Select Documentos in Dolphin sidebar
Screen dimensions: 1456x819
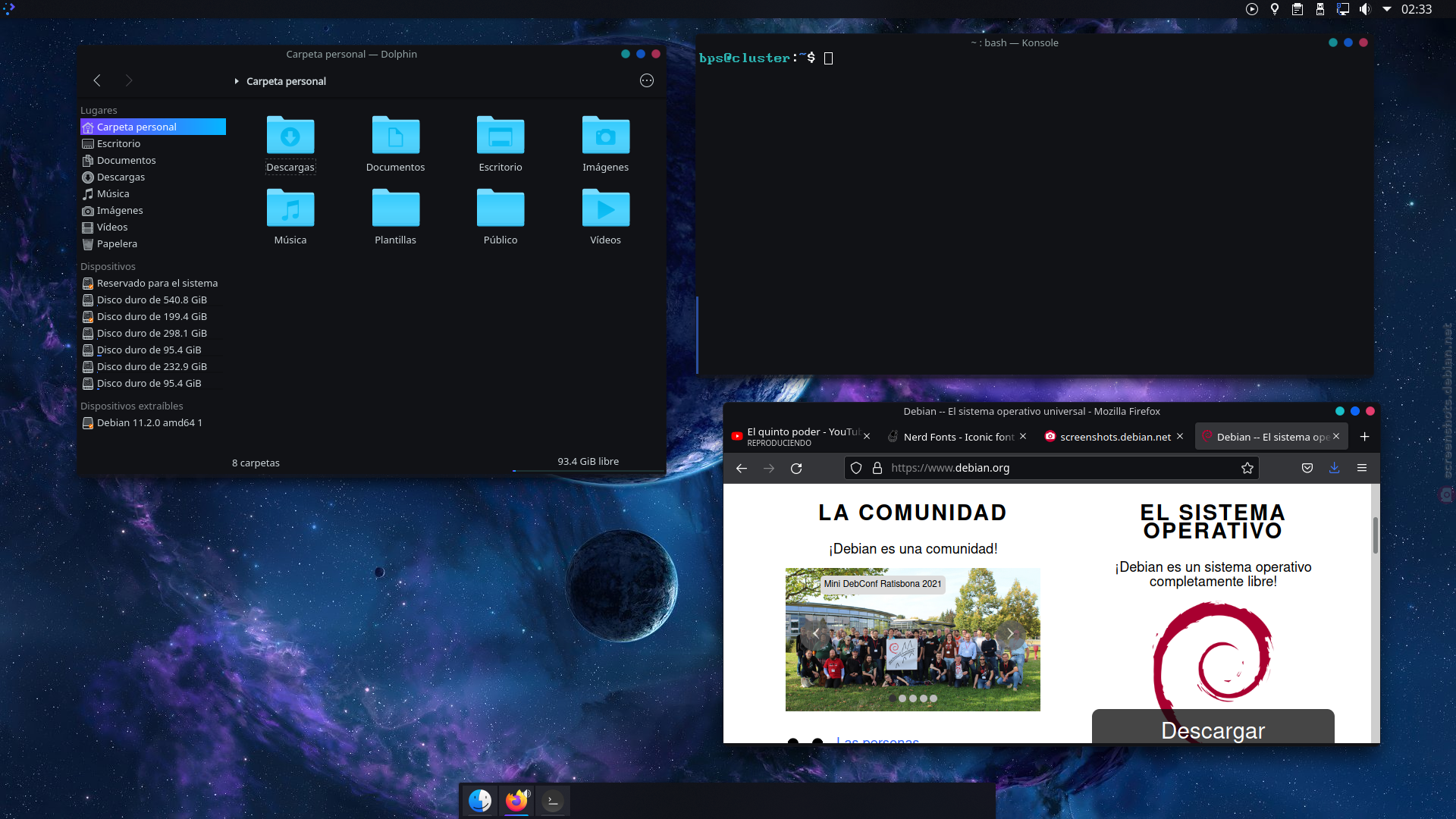click(153, 160)
